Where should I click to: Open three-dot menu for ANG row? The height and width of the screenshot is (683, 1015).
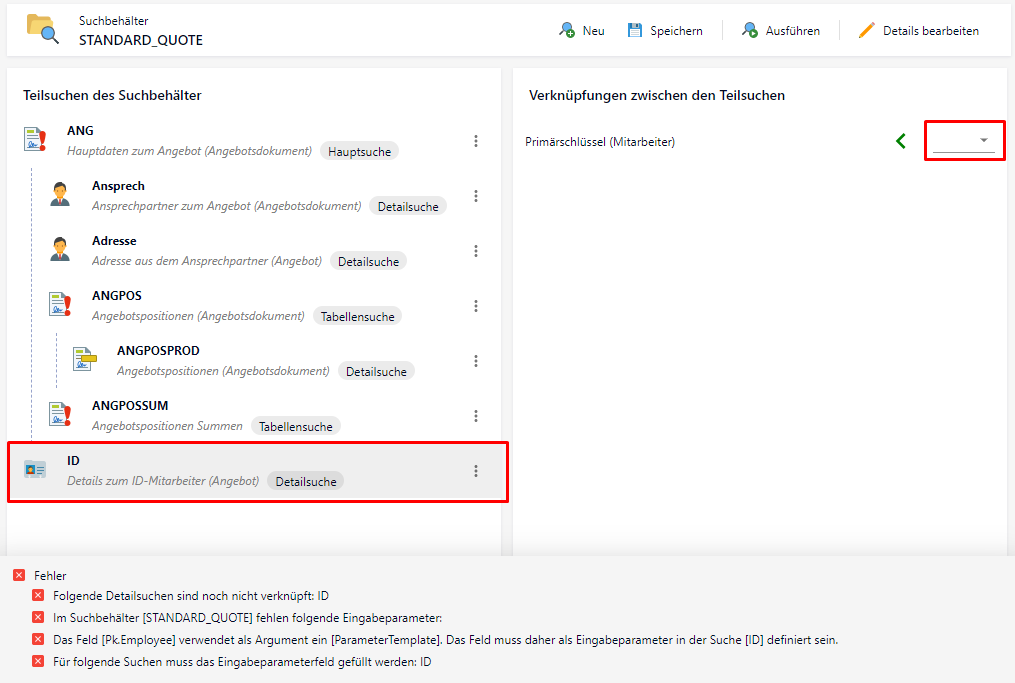476,141
